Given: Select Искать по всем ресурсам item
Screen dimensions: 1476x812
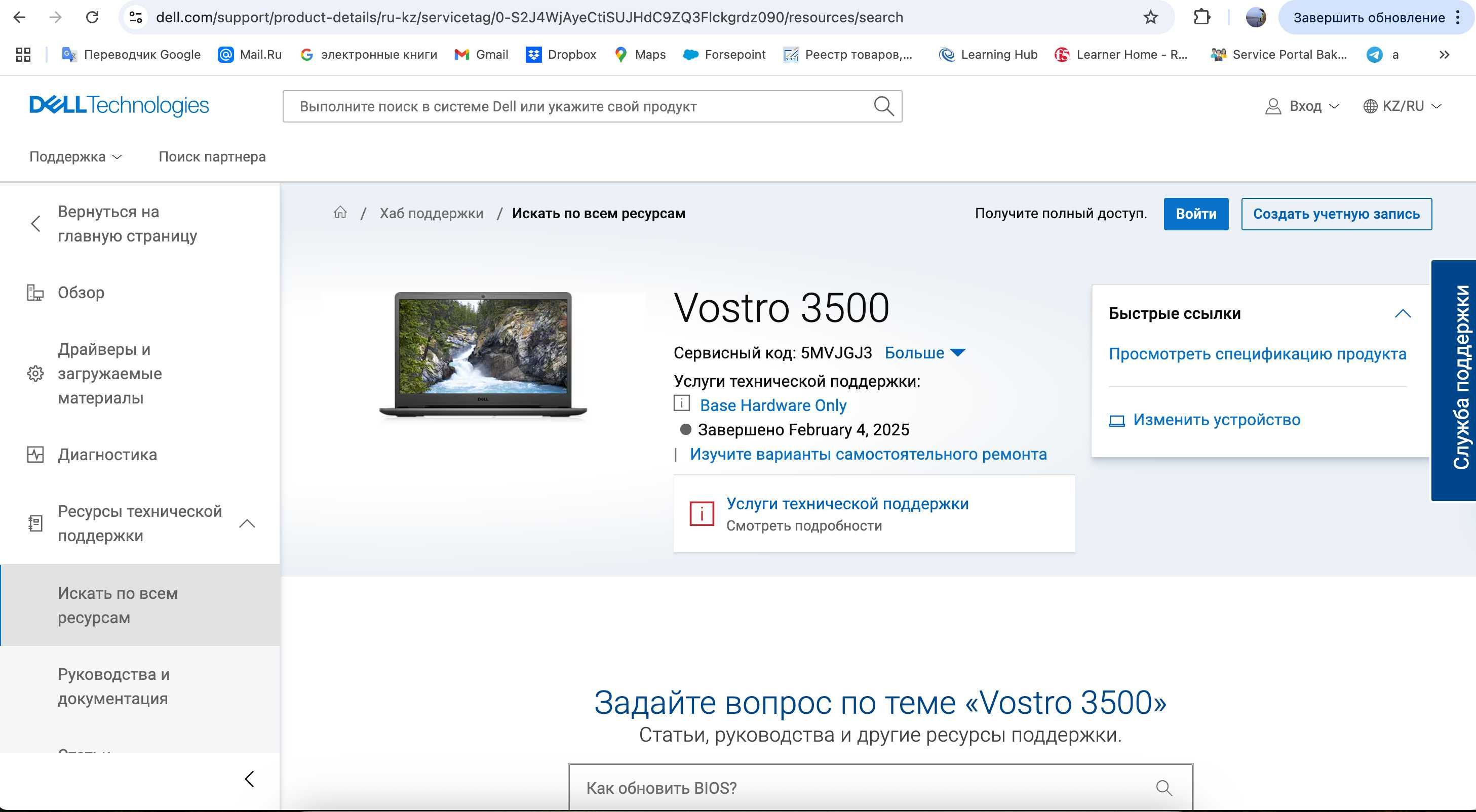Looking at the screenshot, I should [x=140, y=605].
